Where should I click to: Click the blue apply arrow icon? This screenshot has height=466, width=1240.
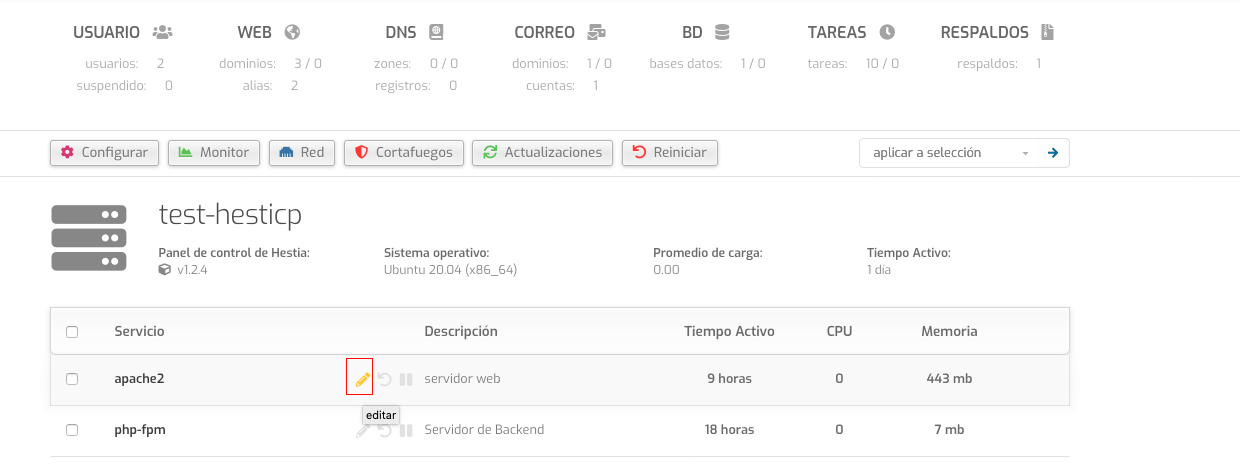pos(1052,153)
